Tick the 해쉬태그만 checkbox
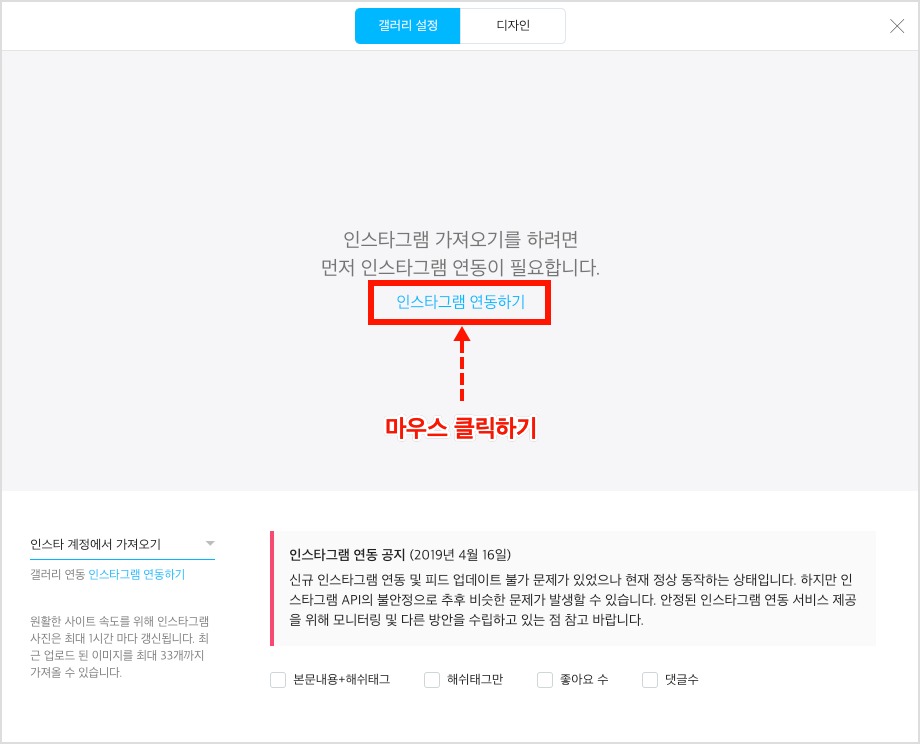Viewport: 920px width, 744px height. (x=432, y=679)
